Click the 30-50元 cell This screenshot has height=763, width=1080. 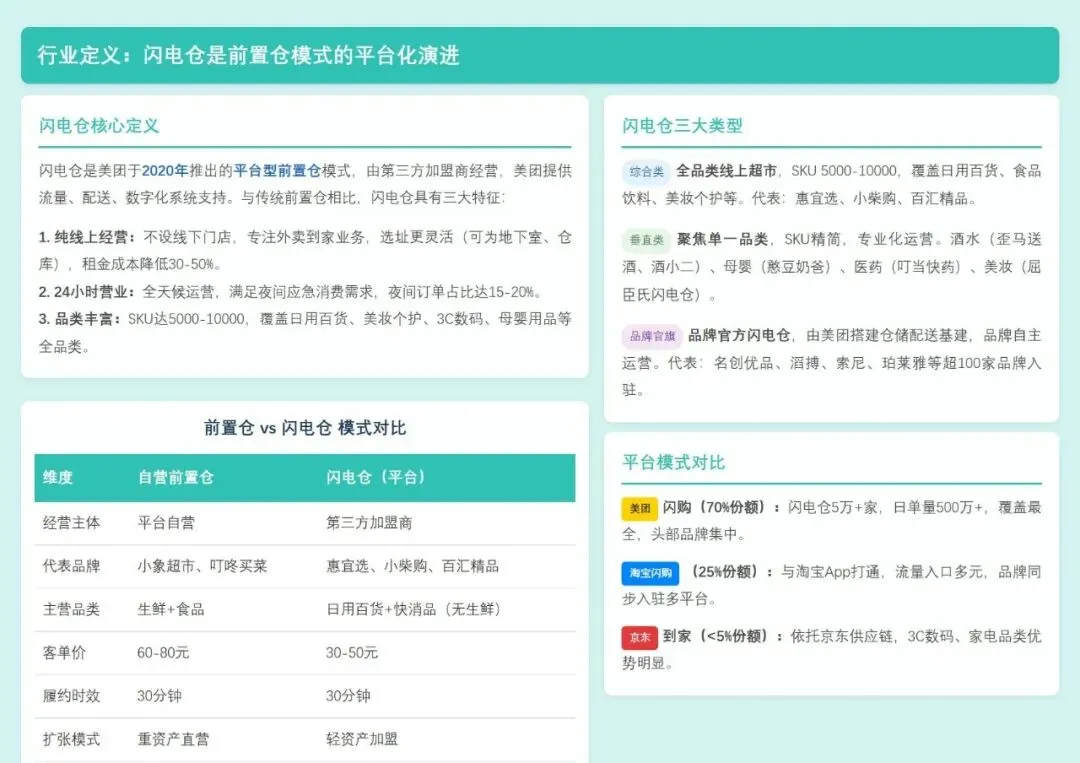point(352,653)
